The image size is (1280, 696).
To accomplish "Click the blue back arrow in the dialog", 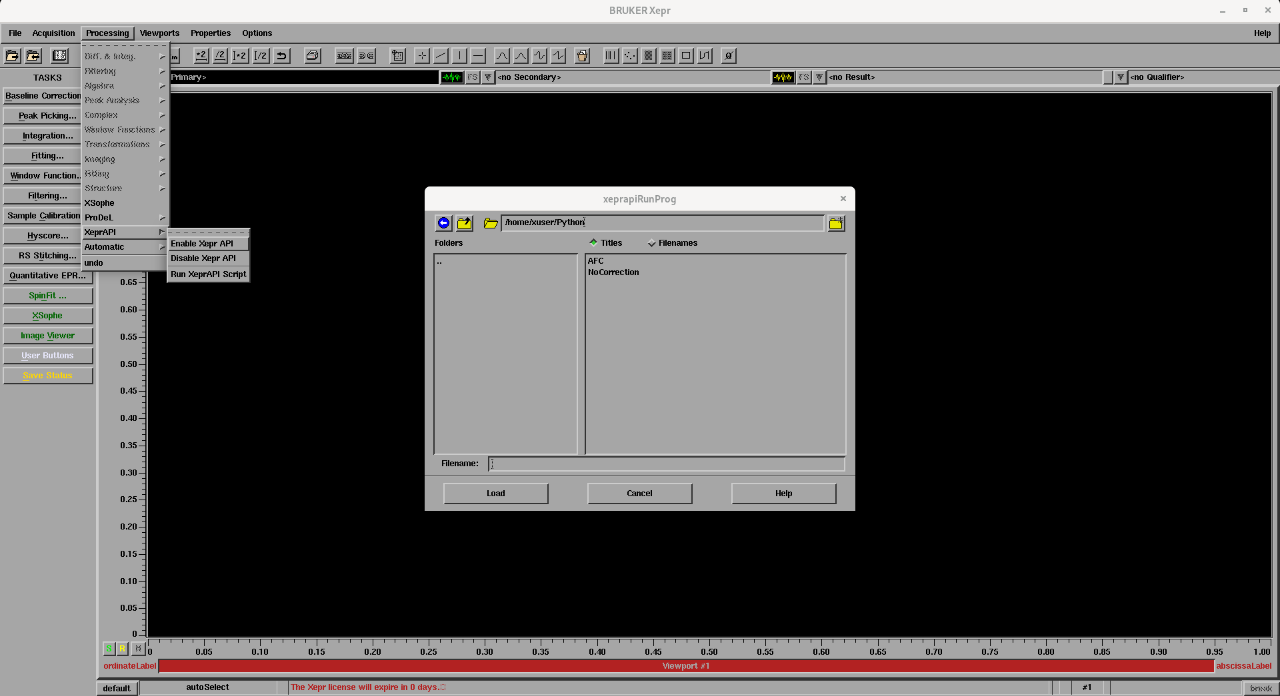I will point(443,223).
